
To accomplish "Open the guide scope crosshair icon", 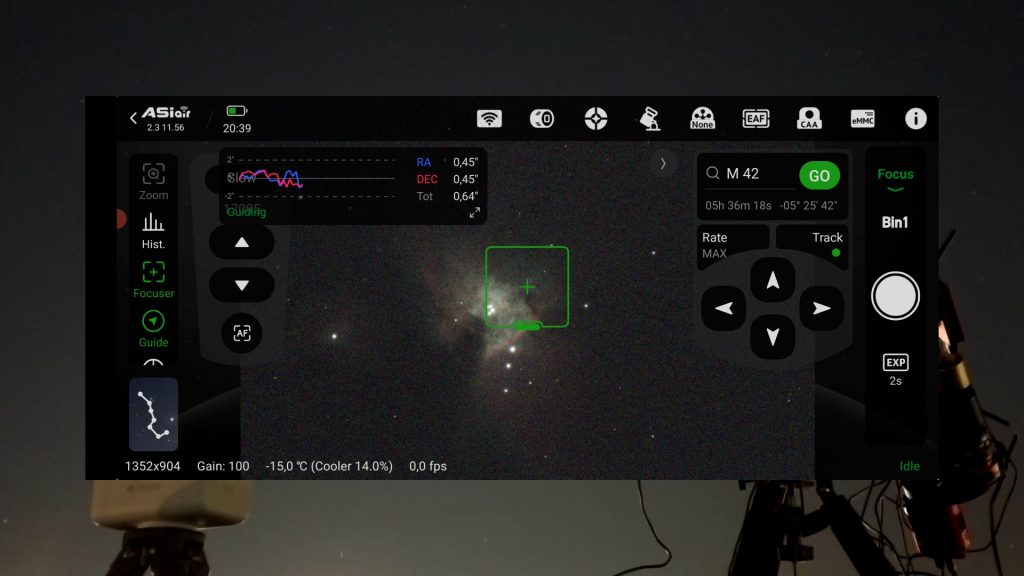I will (x=596, y=119).
